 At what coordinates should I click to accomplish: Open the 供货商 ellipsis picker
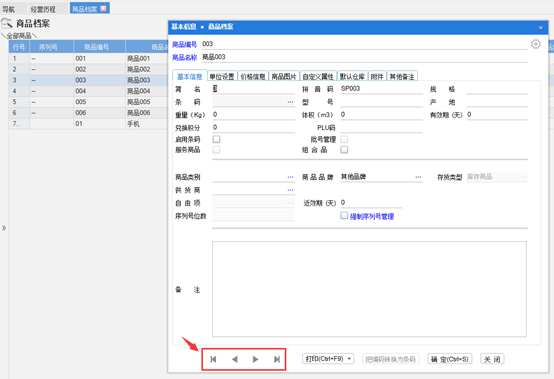[x=290, y=190]
